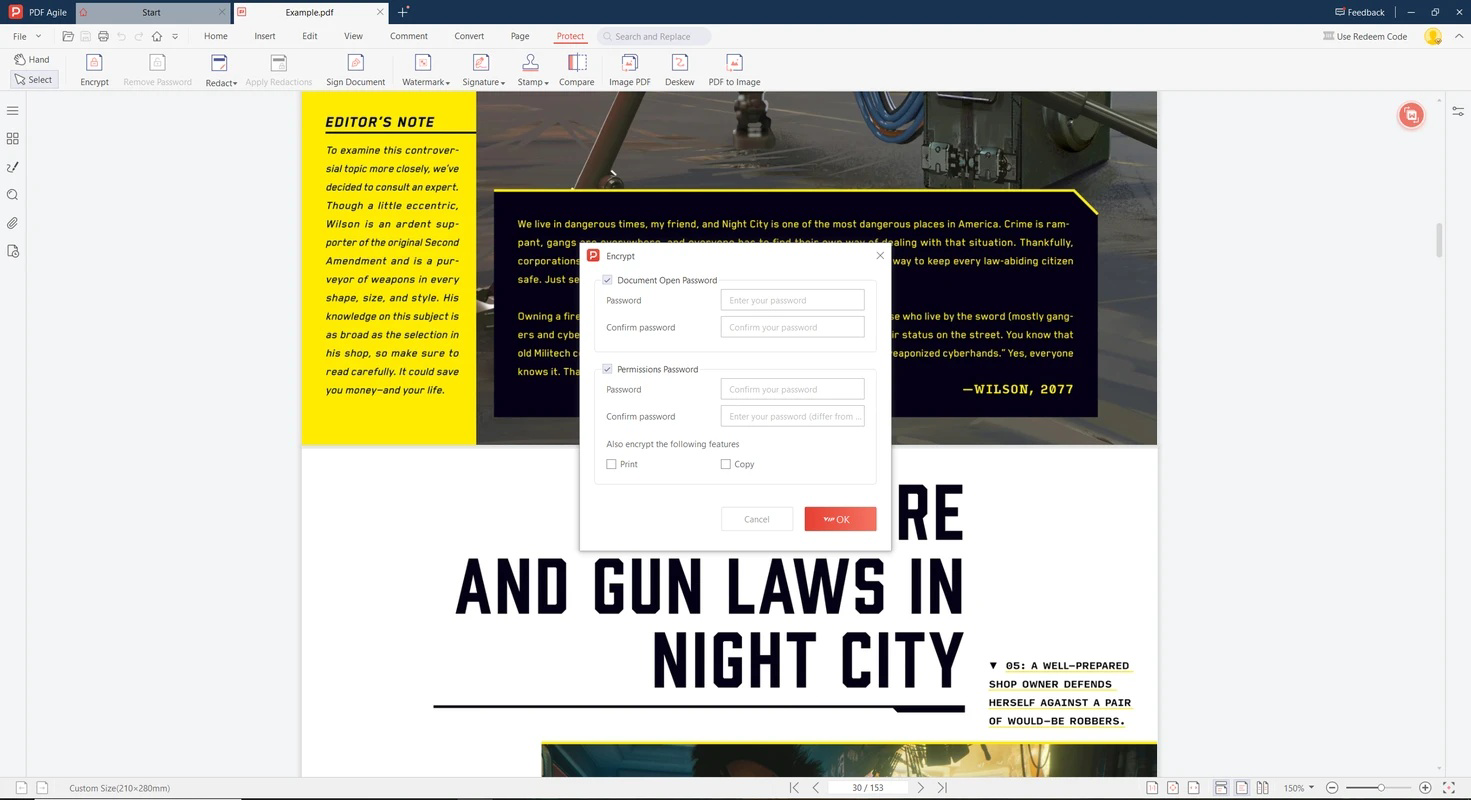Image resolution: width=1471 pixels, height=800 pixels.
Task: Jump to the last page
Action: point(942,788)
